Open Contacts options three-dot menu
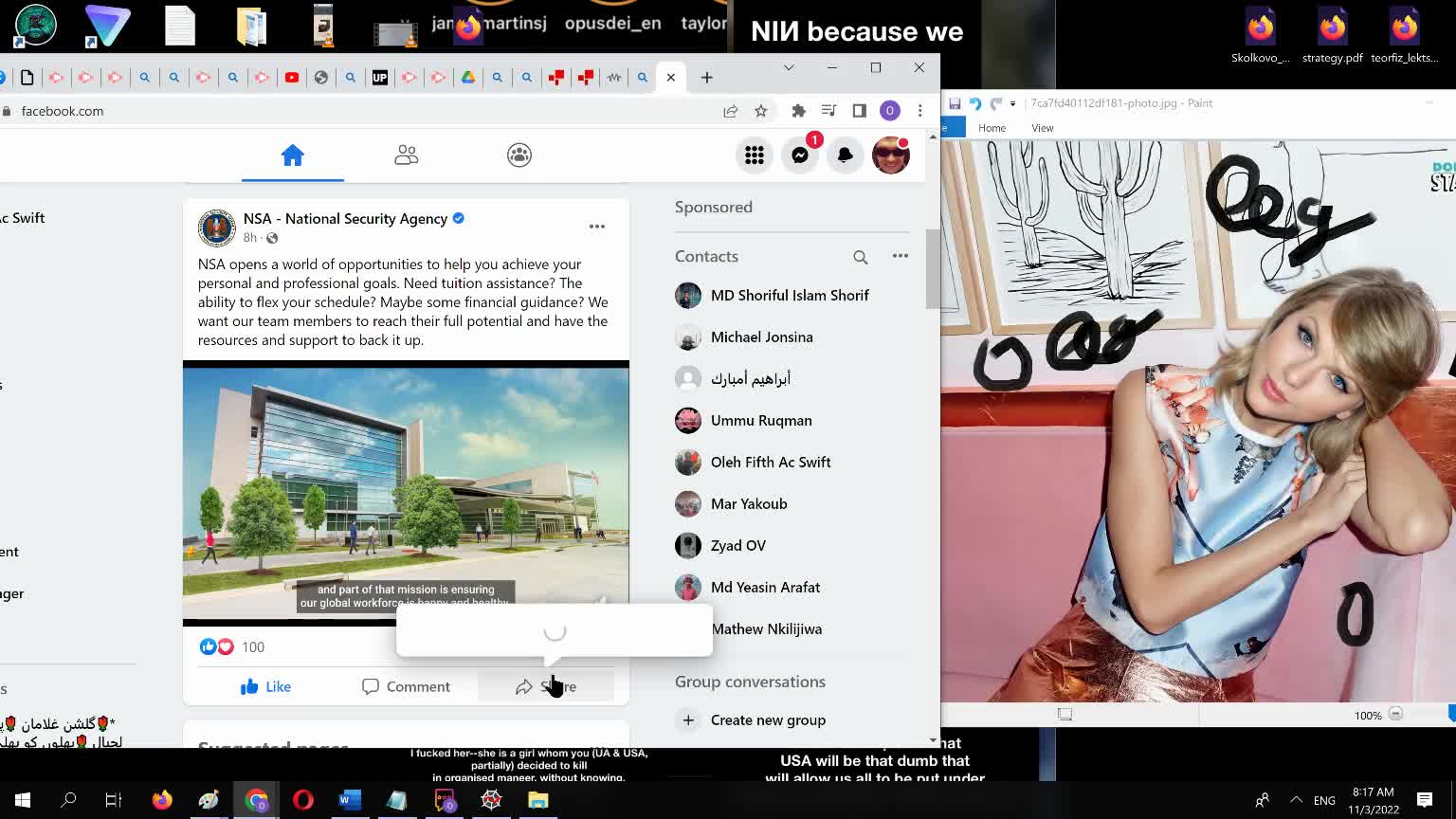1456x819 pixels. (901, 256)
